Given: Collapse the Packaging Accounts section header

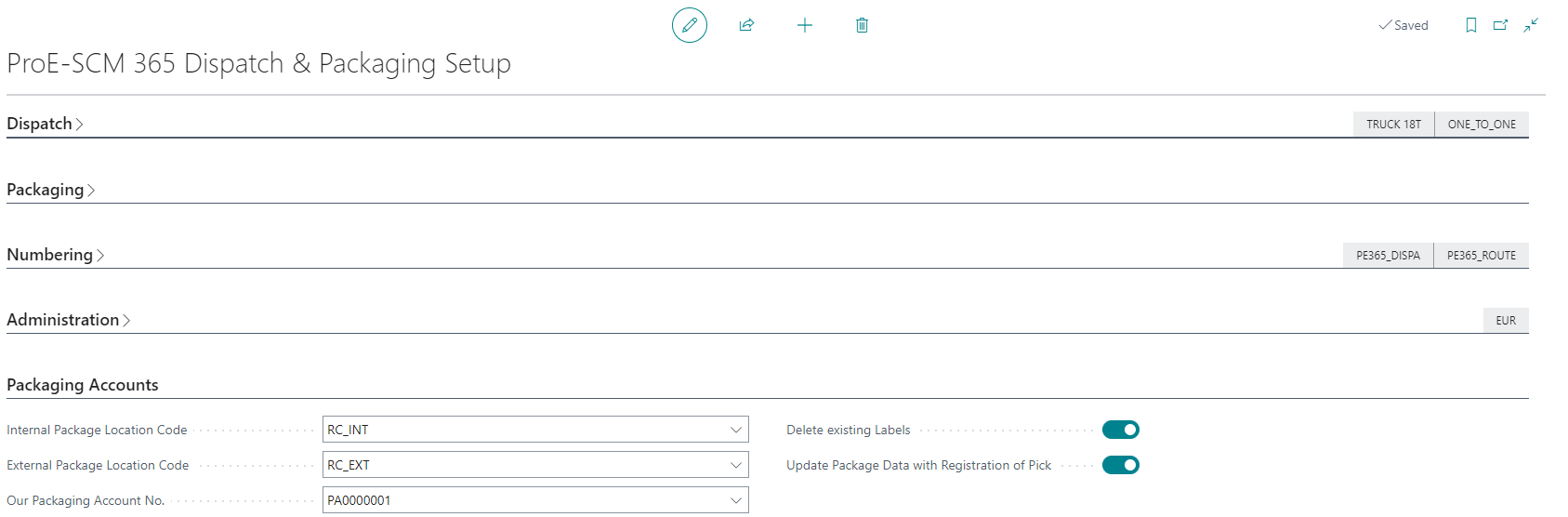Looking at the screenshot, I should point(83,385).
